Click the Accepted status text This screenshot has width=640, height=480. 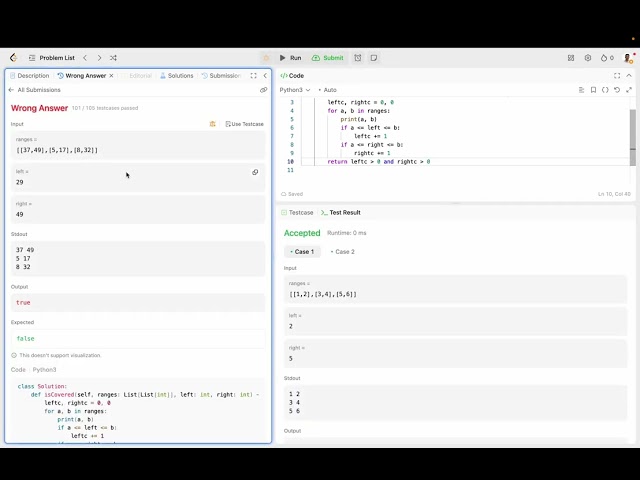[x=302, y=233]
